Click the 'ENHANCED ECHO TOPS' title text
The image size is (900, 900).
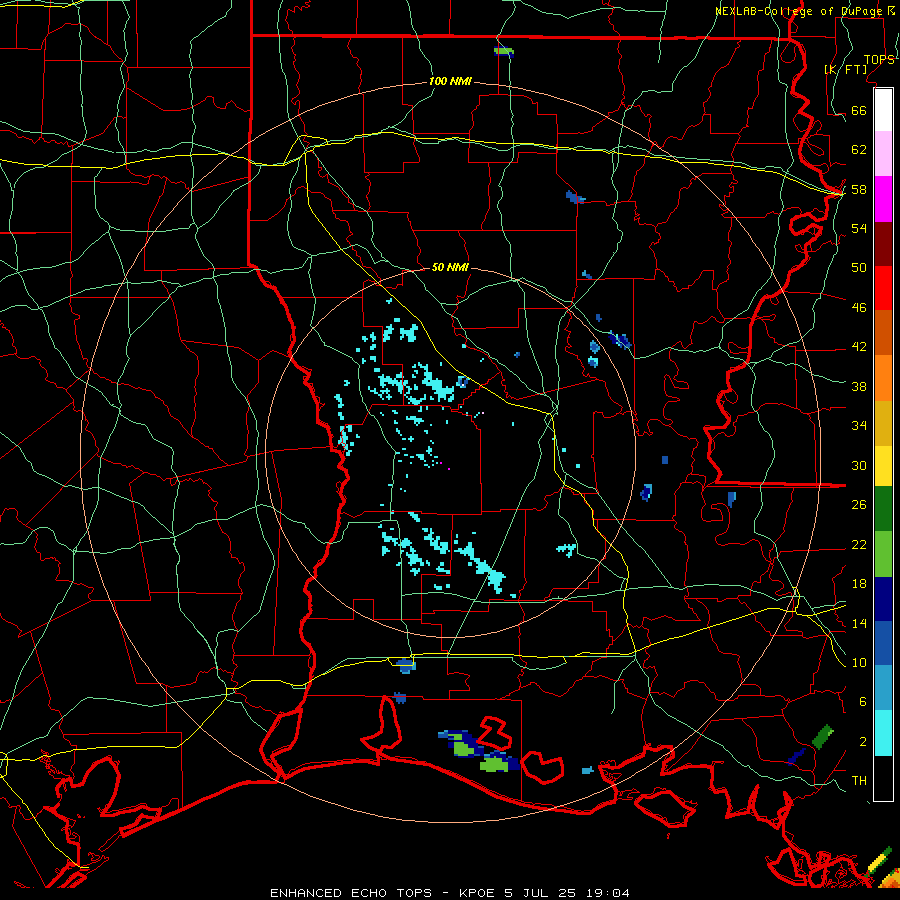click(x=351, y=893)
